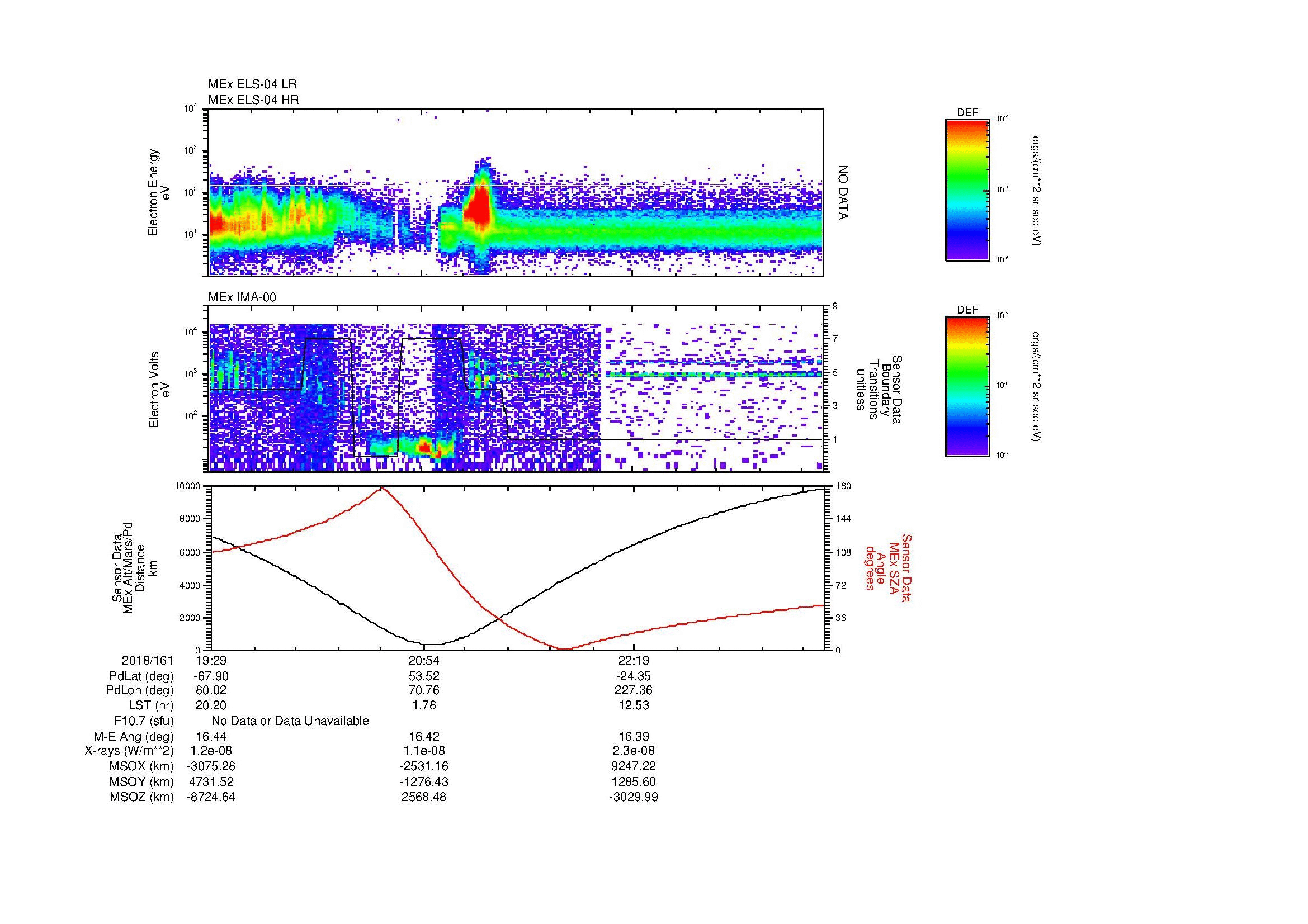Viewport: 1308px width, 924px height.
Task: Click the MSOX value 9247.22
Action: 634,767
